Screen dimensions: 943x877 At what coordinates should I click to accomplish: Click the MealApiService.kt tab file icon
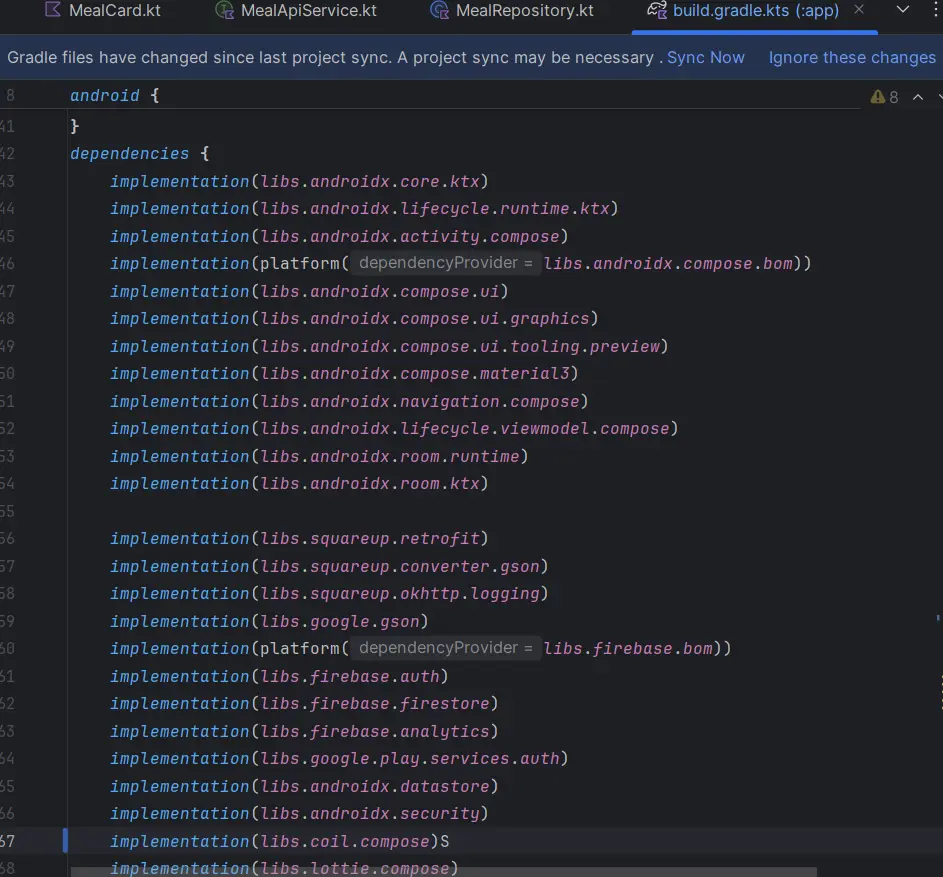[224, 10]
